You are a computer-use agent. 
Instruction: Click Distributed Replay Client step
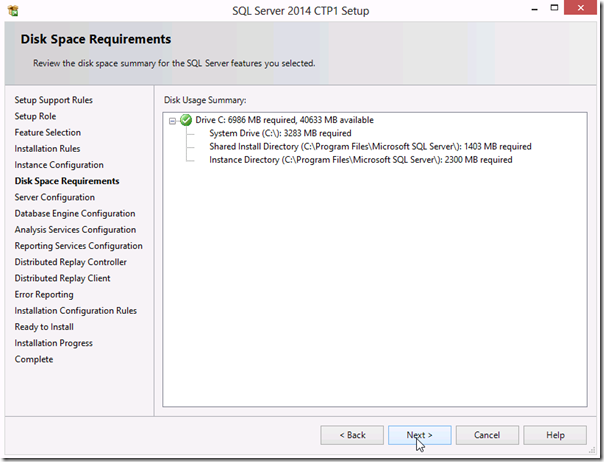pos(62,278)
